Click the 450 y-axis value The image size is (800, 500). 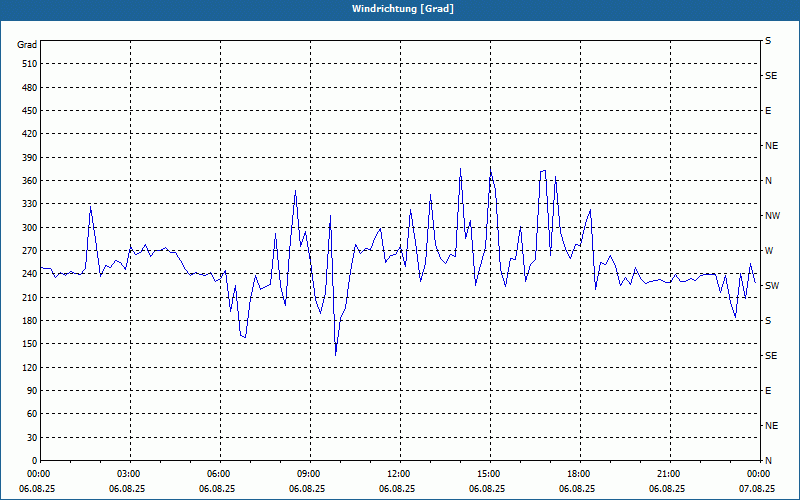[x=30, y=111]
